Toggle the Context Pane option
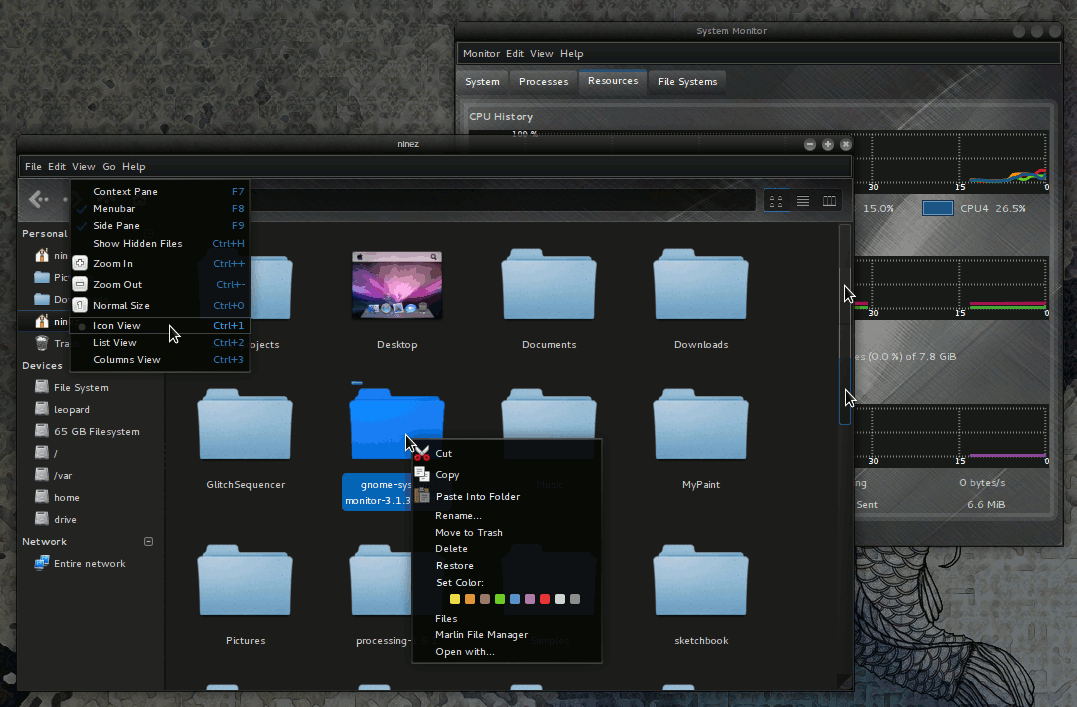The image size is (1077, 707). (x=159, y=191)
